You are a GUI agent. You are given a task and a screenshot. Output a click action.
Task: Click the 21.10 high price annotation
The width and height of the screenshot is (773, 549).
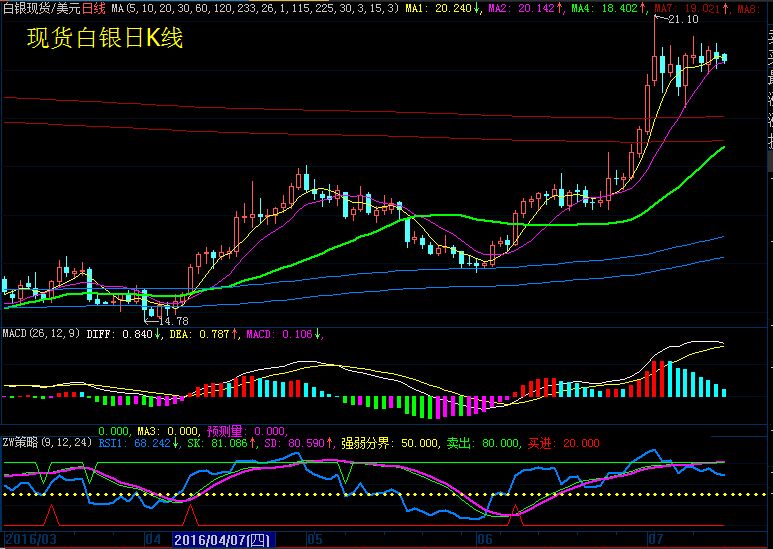pyautogui.click(x=684, y=19)
